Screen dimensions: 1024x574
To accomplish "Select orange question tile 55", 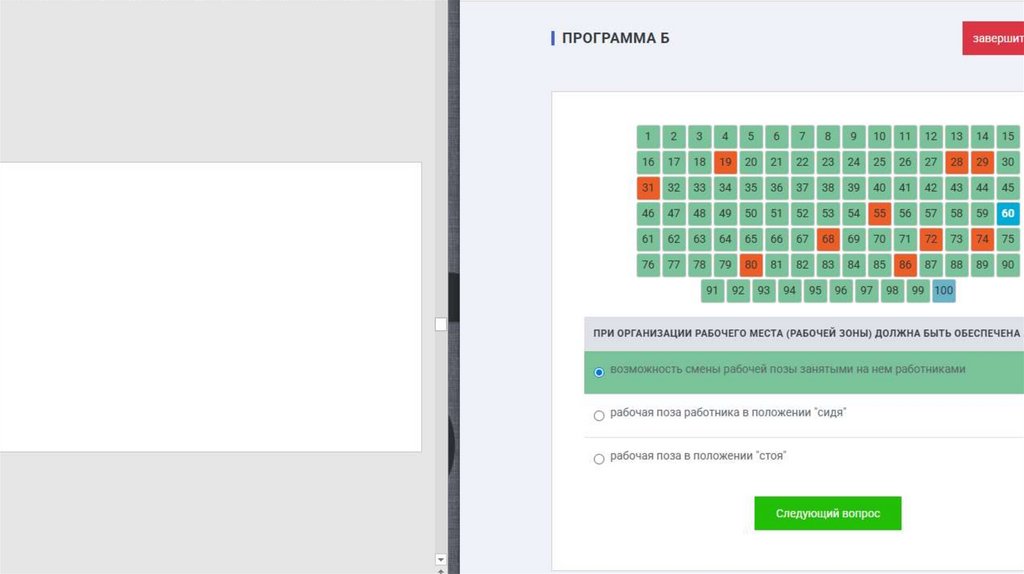I will [879, 213].
